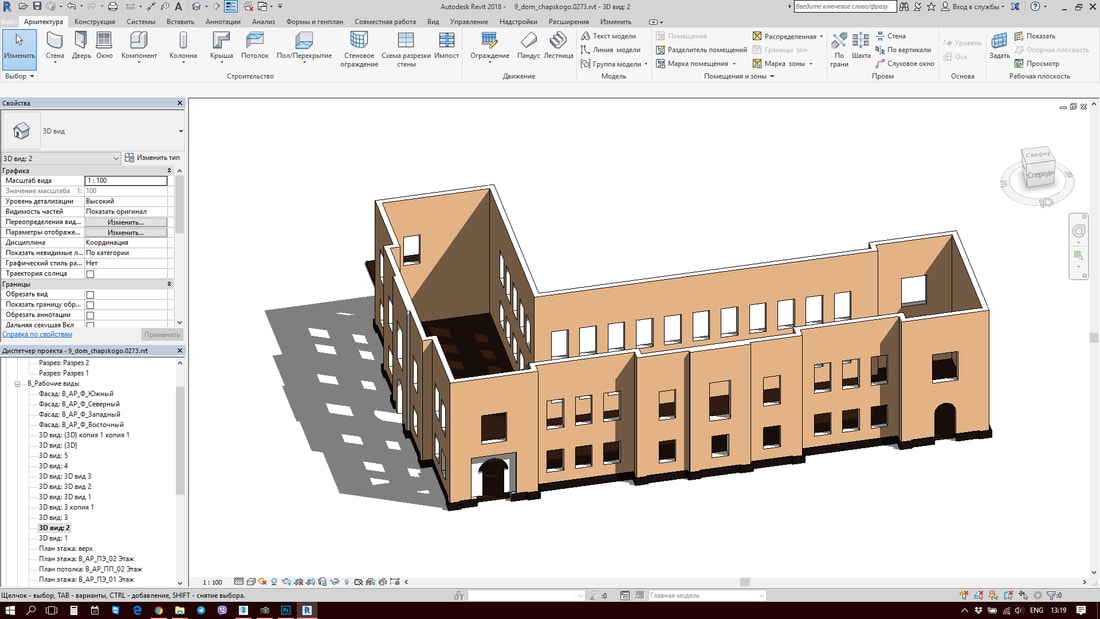The image size is (1100, 619).
Task: Toggle the Обрезать вид checkbox
Action: [x=90, y=295]
